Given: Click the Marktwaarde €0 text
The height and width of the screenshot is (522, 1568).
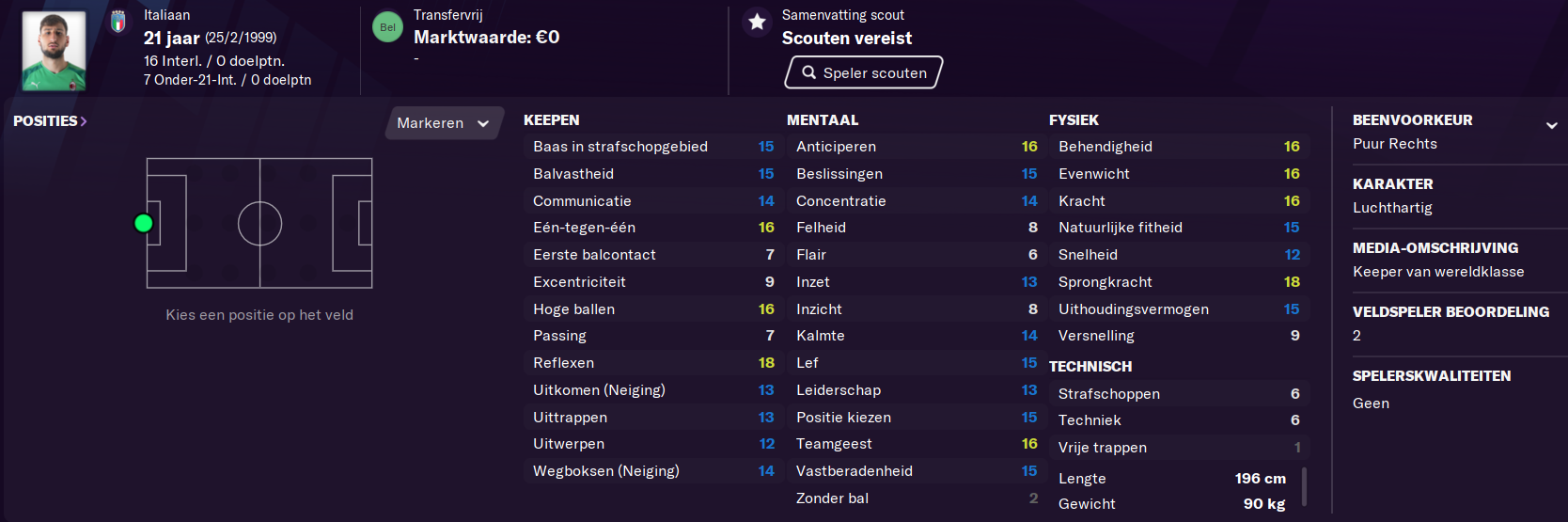Looking at the screenshot, I should point(487,38).
